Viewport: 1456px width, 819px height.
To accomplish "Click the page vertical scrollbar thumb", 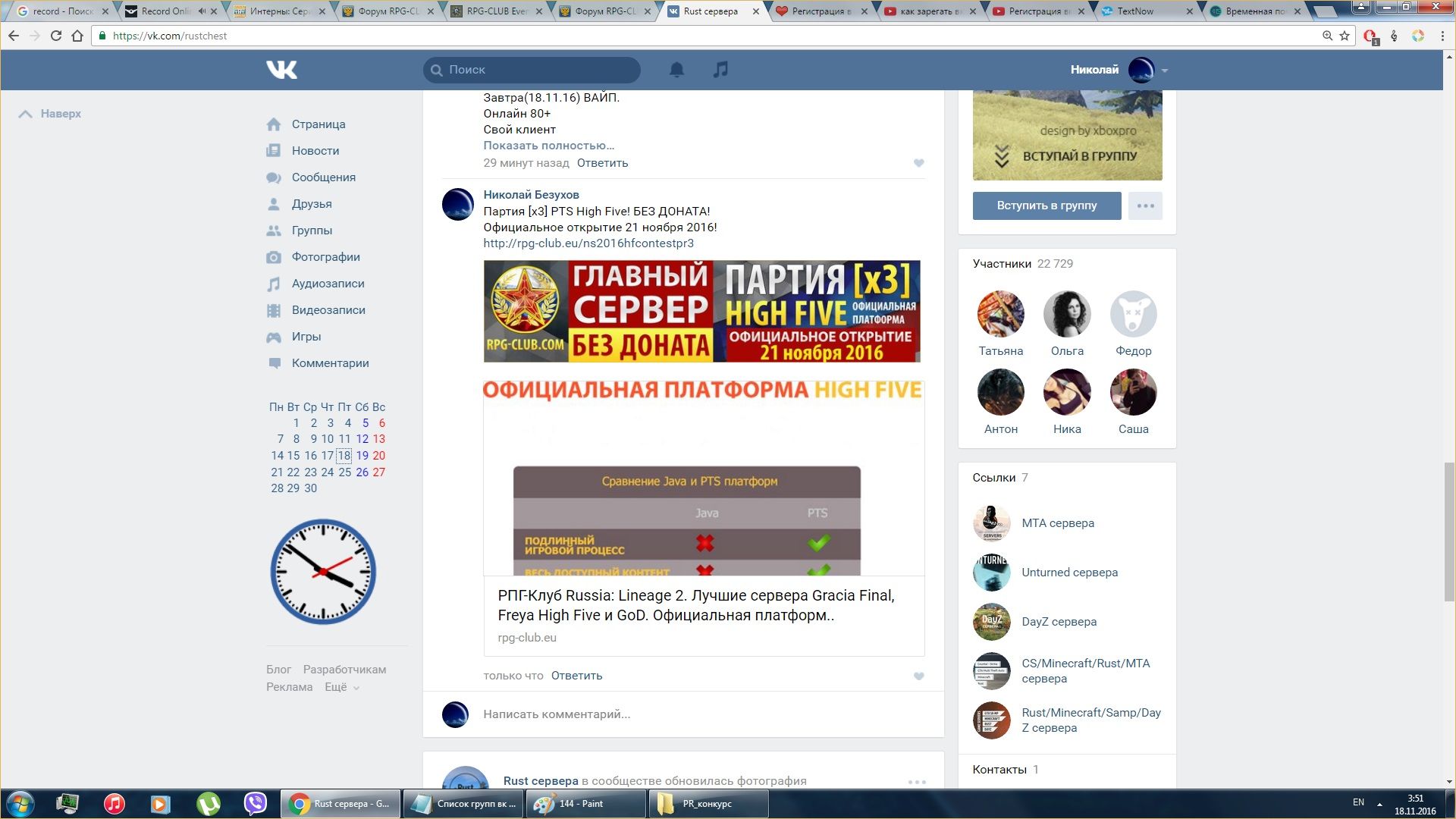I will pos(1449,531).
